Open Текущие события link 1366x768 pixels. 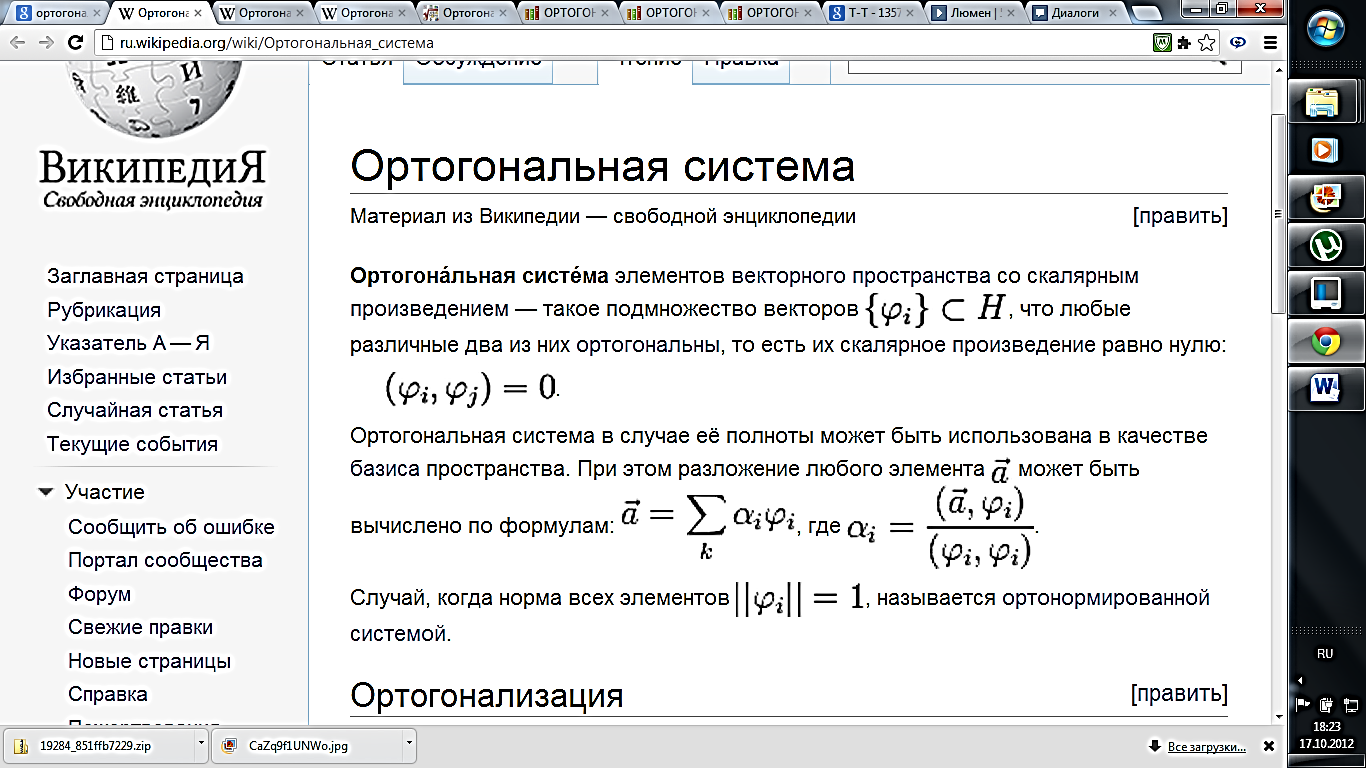[132, 444]
